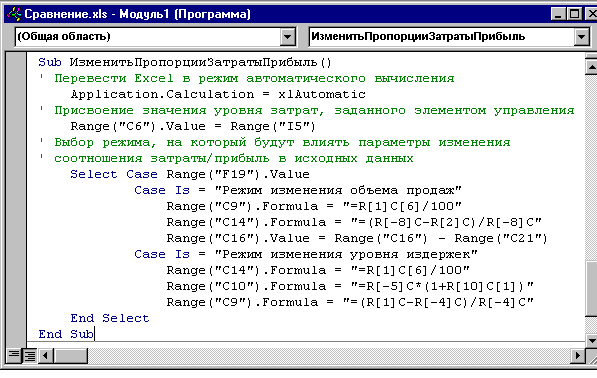
Task: Click the line 'Range("C6").Value = Range("I5")'
Action: pyautogui.click(x=193, y=126)
